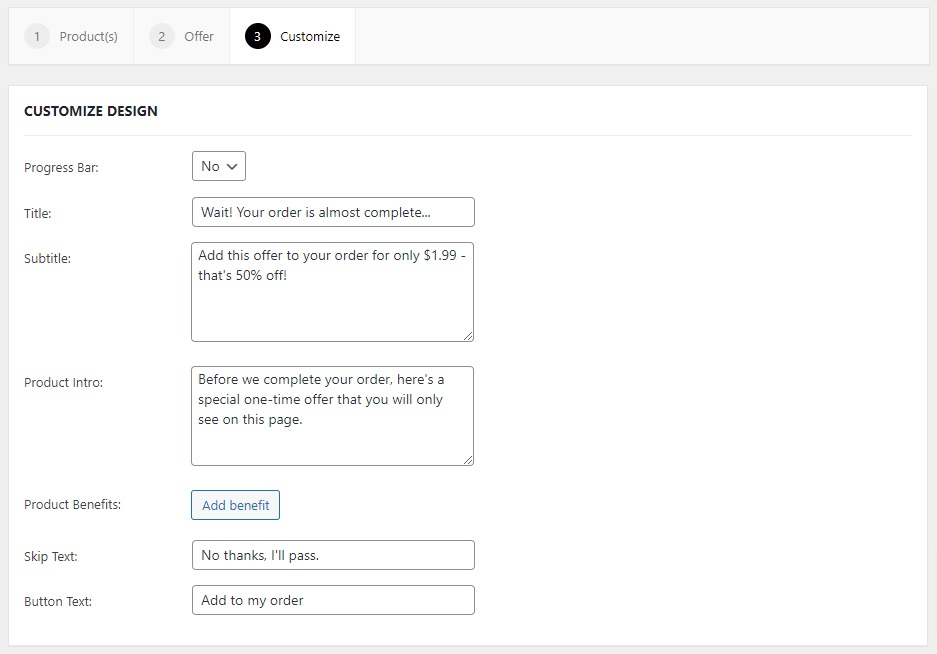Click the filled step 3 circle icon
This screenshot has width=937, height=654.
(259, 36)
